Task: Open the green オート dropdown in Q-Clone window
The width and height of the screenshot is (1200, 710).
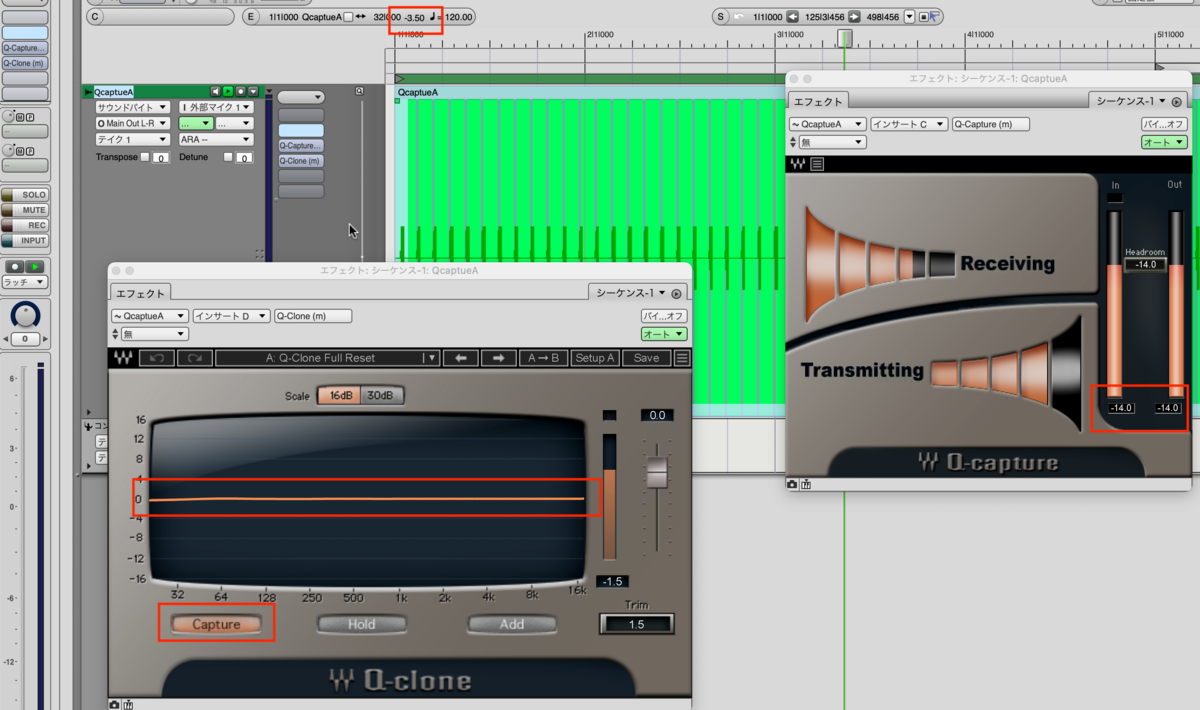Action: pos(664,334)
